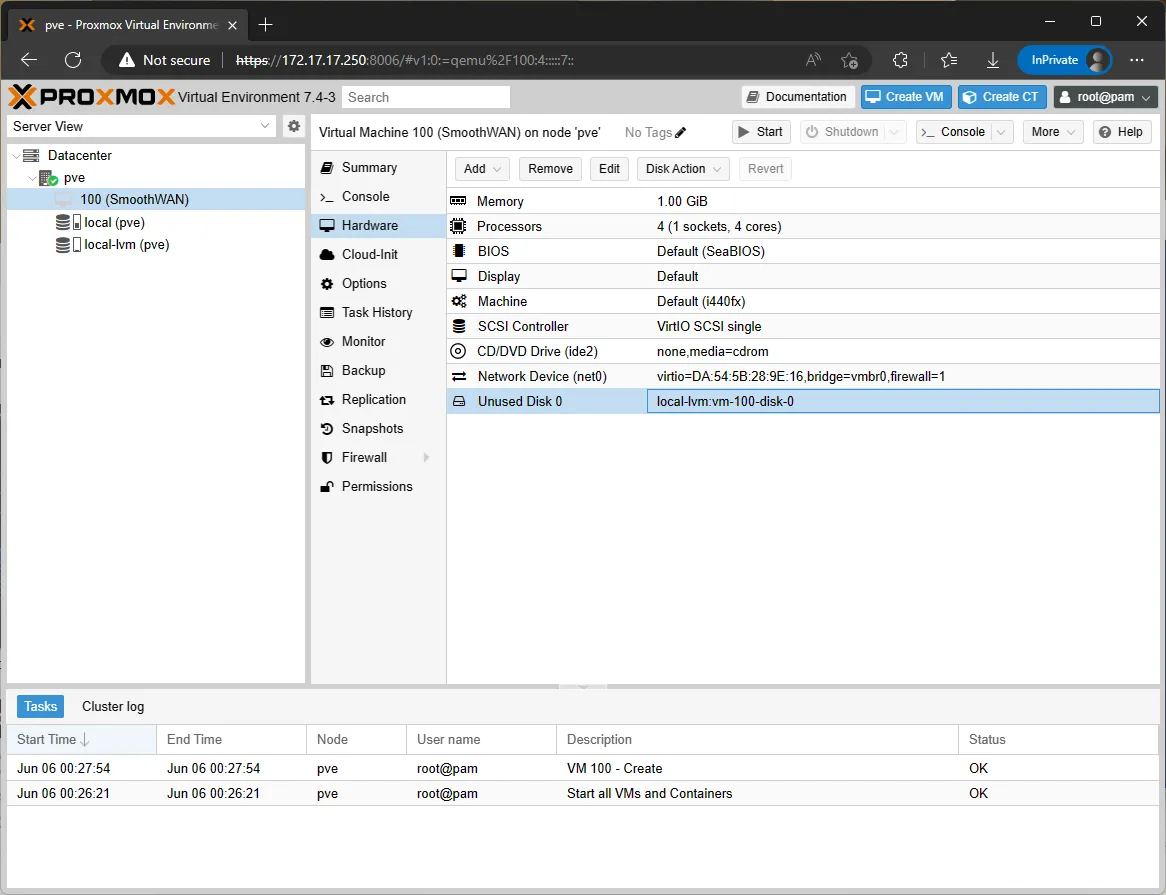The image size is (1166, 895).
Task: Open the browser favorites list
Action: click(949, 60)
